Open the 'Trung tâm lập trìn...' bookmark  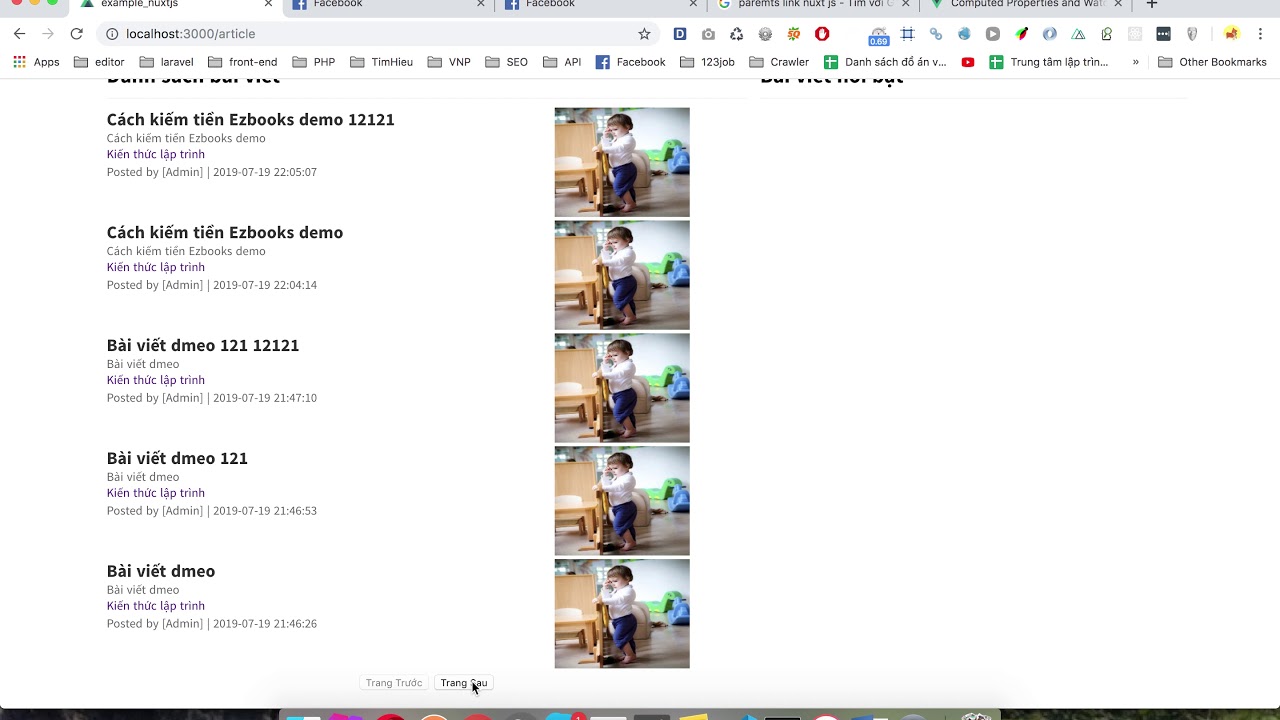point(1049,62)
